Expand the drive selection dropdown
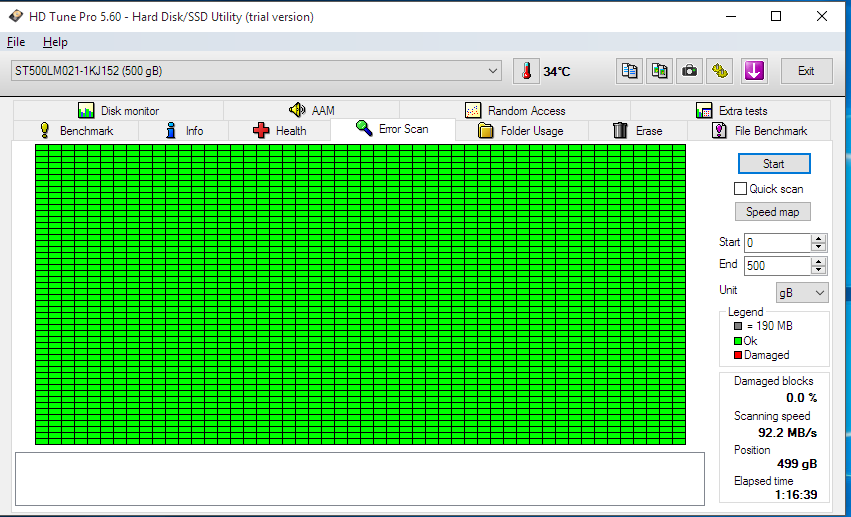 click(492, 71)
